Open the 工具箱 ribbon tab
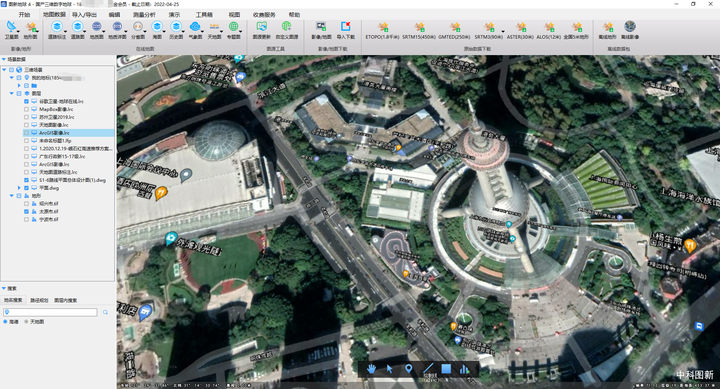The image size is (720, 389). coord(204,15)
